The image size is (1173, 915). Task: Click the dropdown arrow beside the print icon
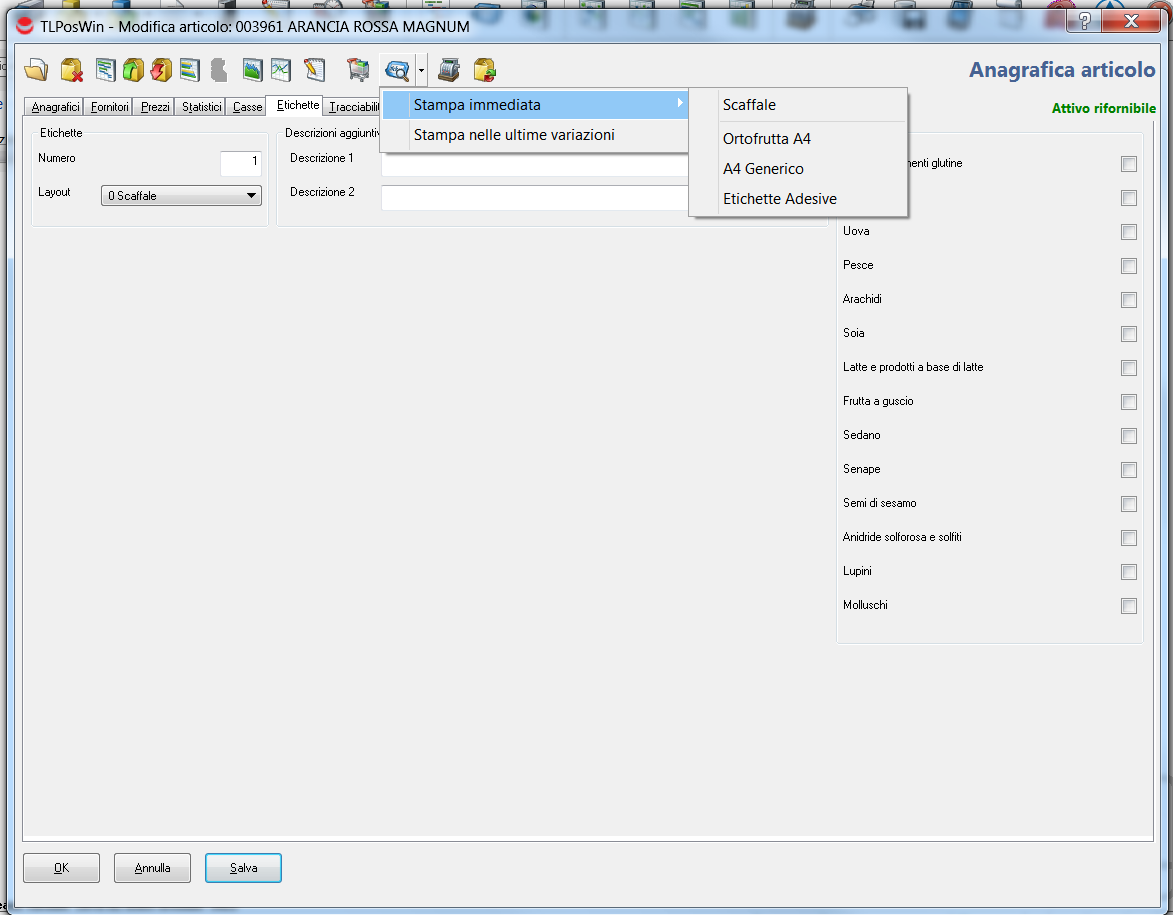422,71
